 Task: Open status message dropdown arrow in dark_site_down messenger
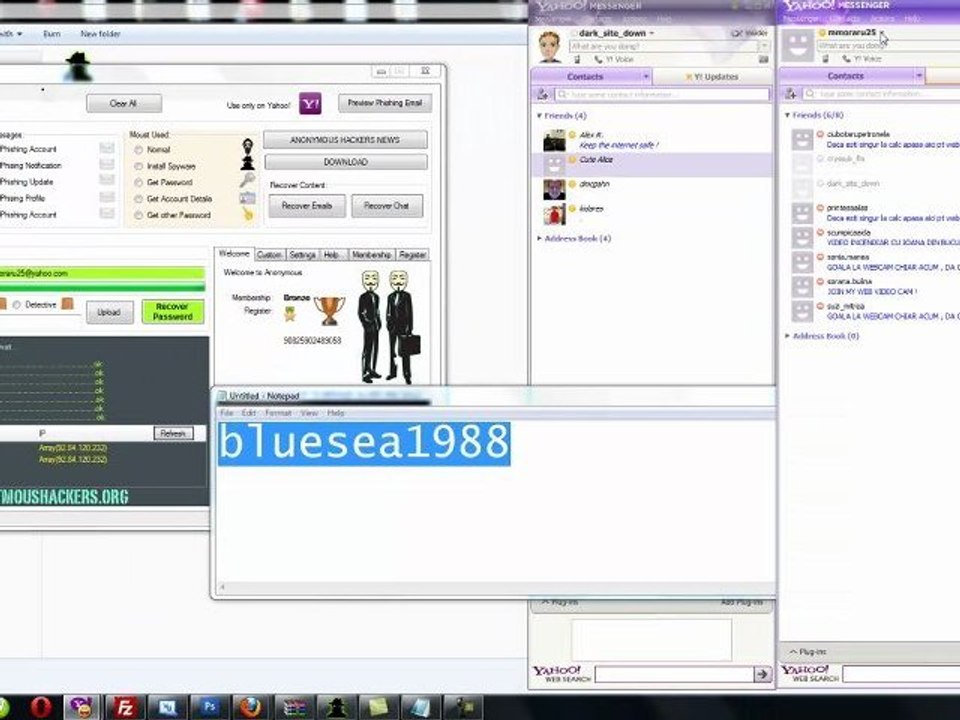tap(763, 47)
